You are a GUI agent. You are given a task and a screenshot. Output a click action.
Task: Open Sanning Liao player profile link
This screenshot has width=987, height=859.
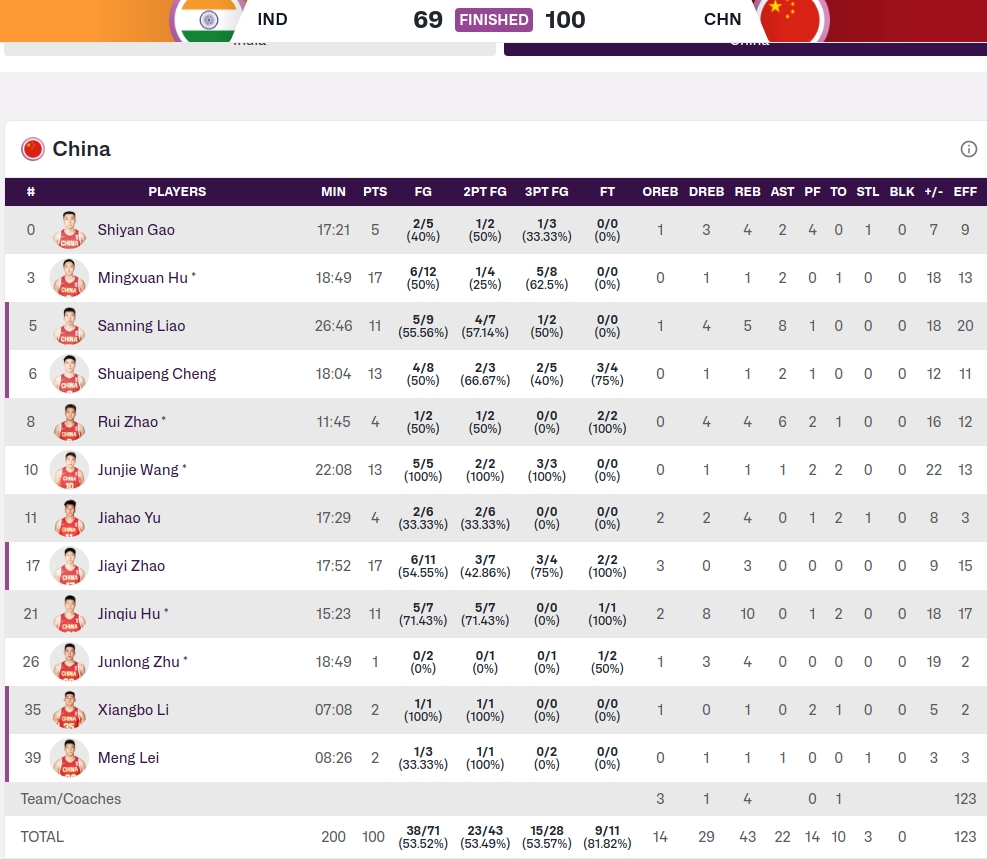(141, 325)
